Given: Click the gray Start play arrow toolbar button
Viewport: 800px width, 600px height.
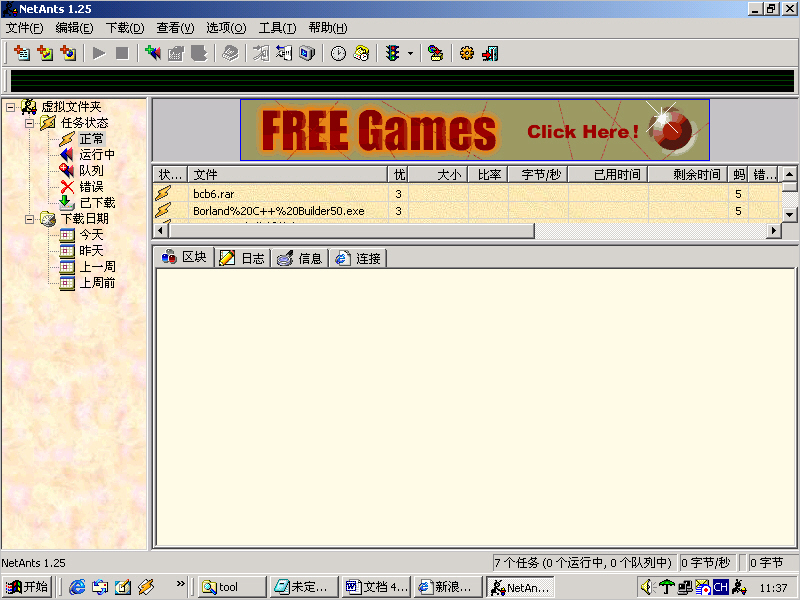Looking at the screenshot, I should (99, 53).
